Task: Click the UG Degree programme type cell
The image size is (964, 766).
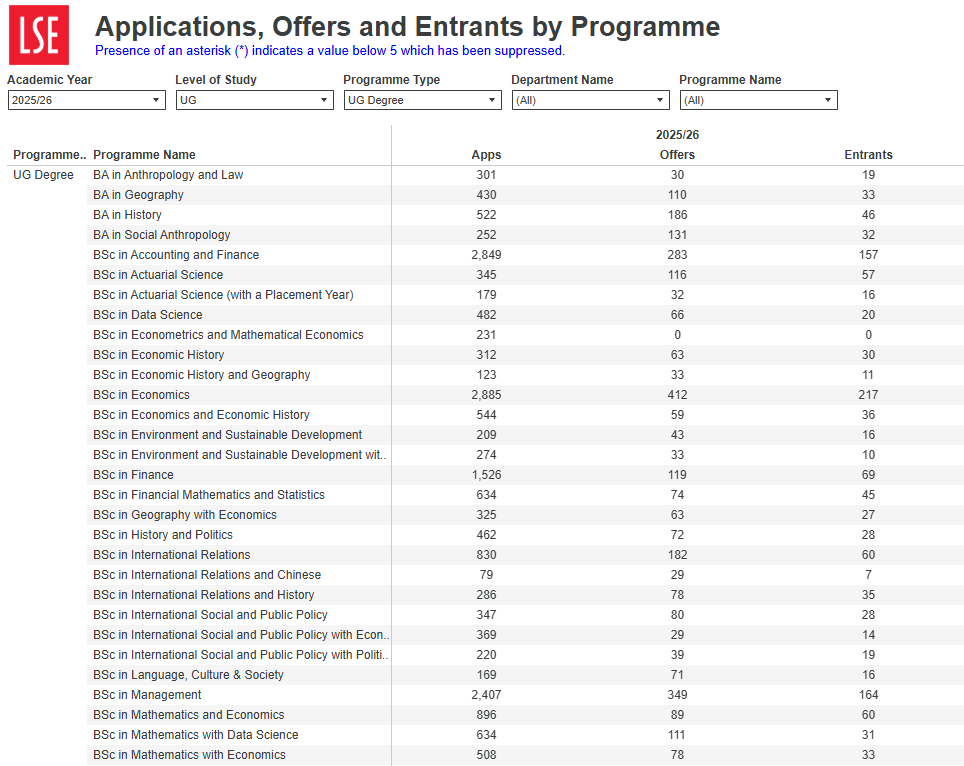Action: (x=43, y=175)
